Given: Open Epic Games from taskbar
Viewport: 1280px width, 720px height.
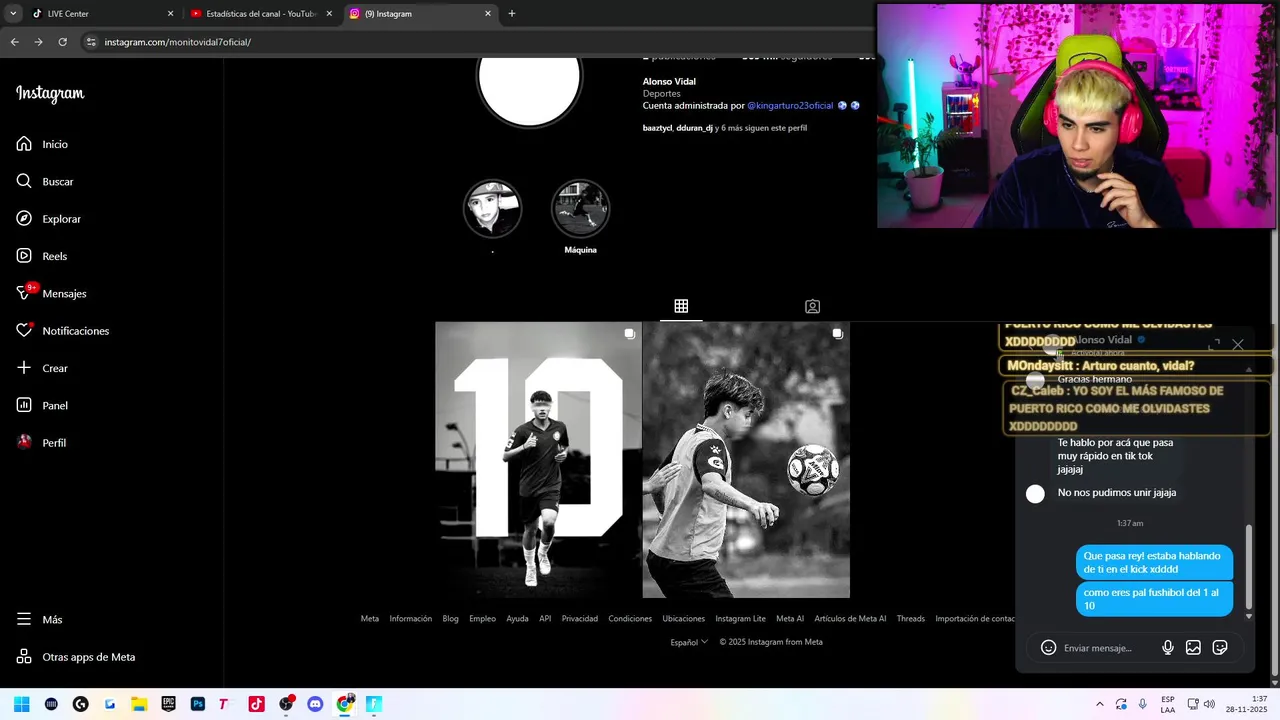Looking at the screenshot, I should point(169,704).
